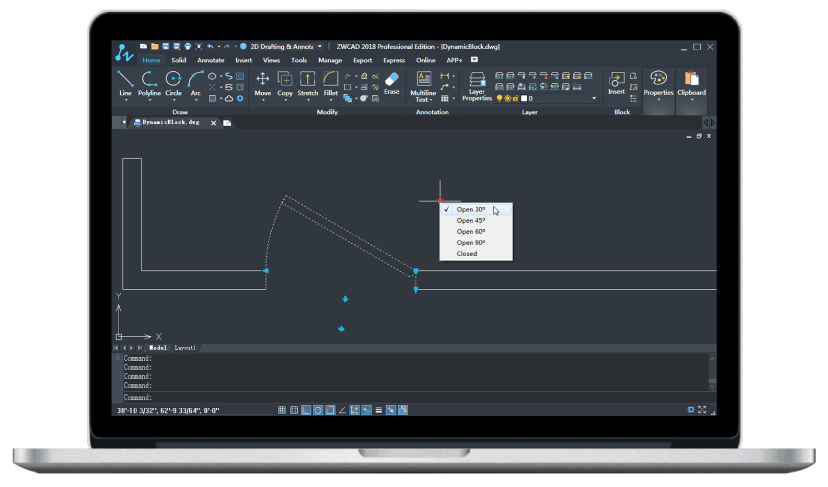828x487 pixels.
Task: Switch to the Annotate ribbon tab
Action: point(211,60)
